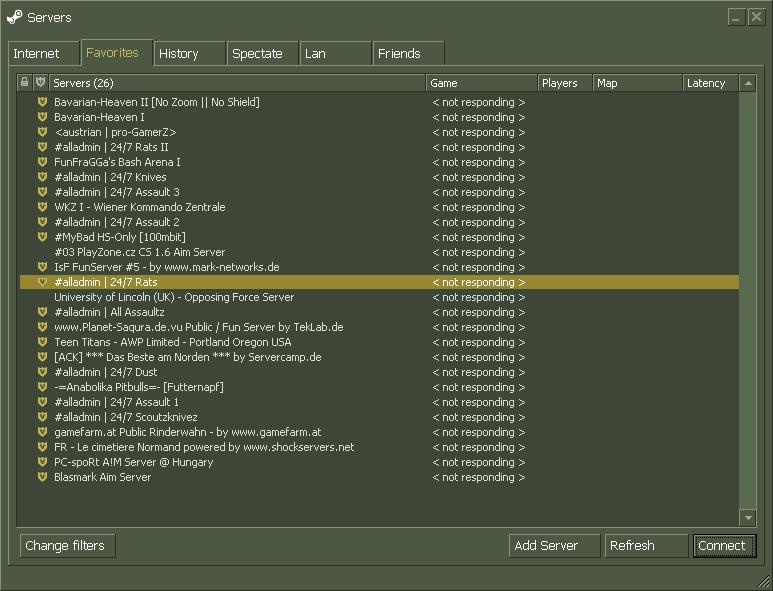The height and width of the screenshot is (591, 773).
Task: Click the Change filters button
Action: coord(68,546)
